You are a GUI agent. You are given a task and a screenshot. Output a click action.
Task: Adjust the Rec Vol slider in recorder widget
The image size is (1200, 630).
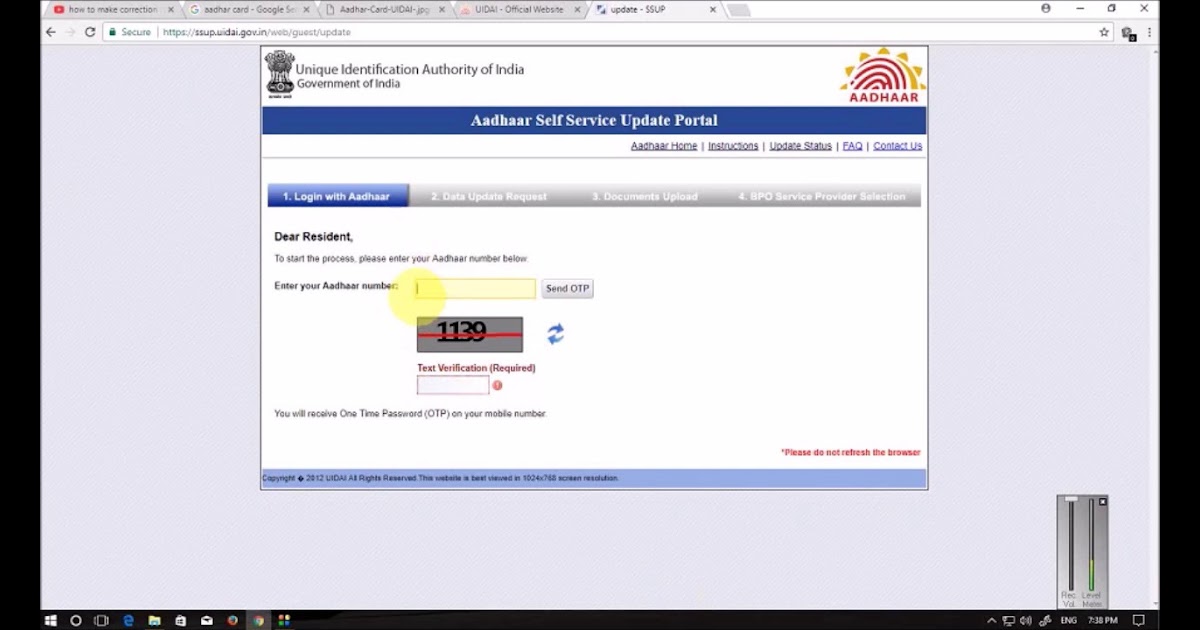tap(1071, 545)
